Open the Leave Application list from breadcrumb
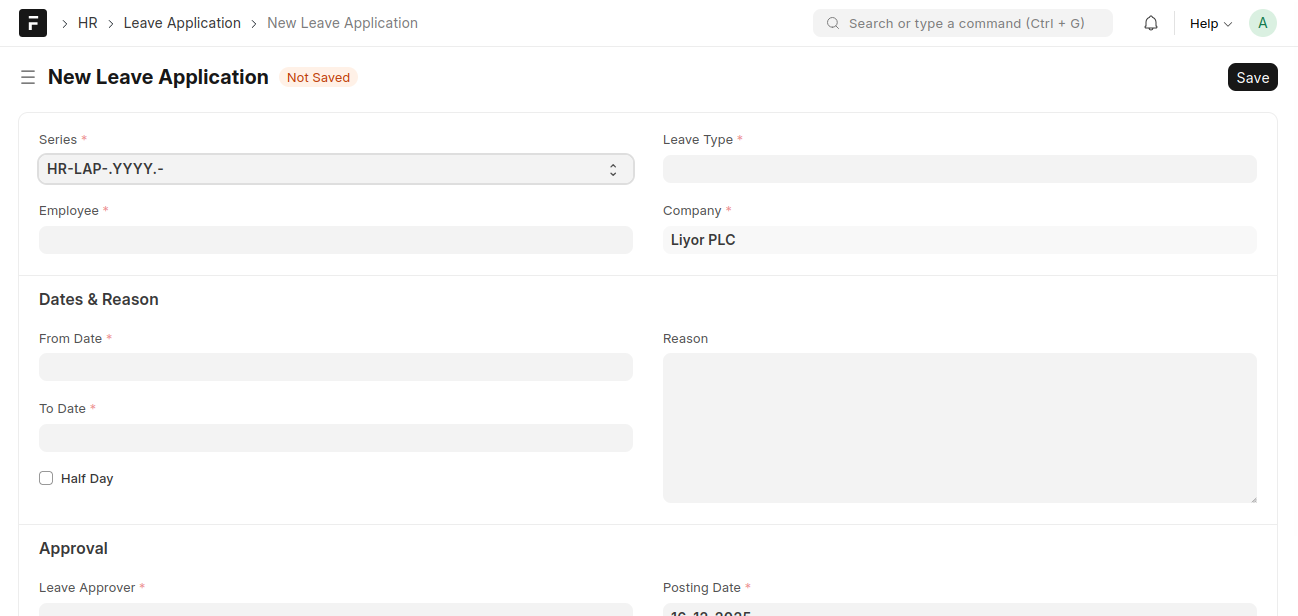 (x=182, y=22)
